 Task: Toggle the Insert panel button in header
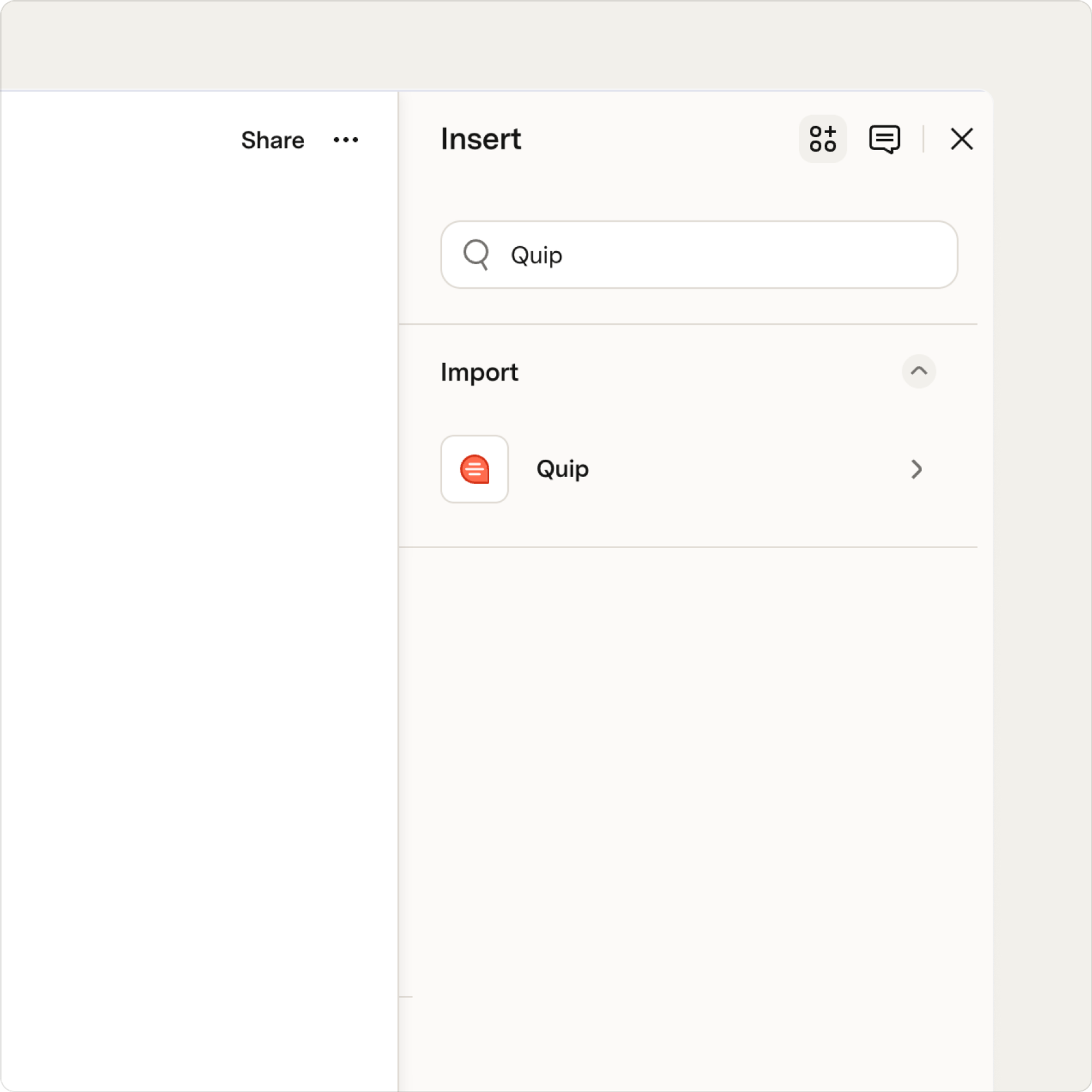822,139
